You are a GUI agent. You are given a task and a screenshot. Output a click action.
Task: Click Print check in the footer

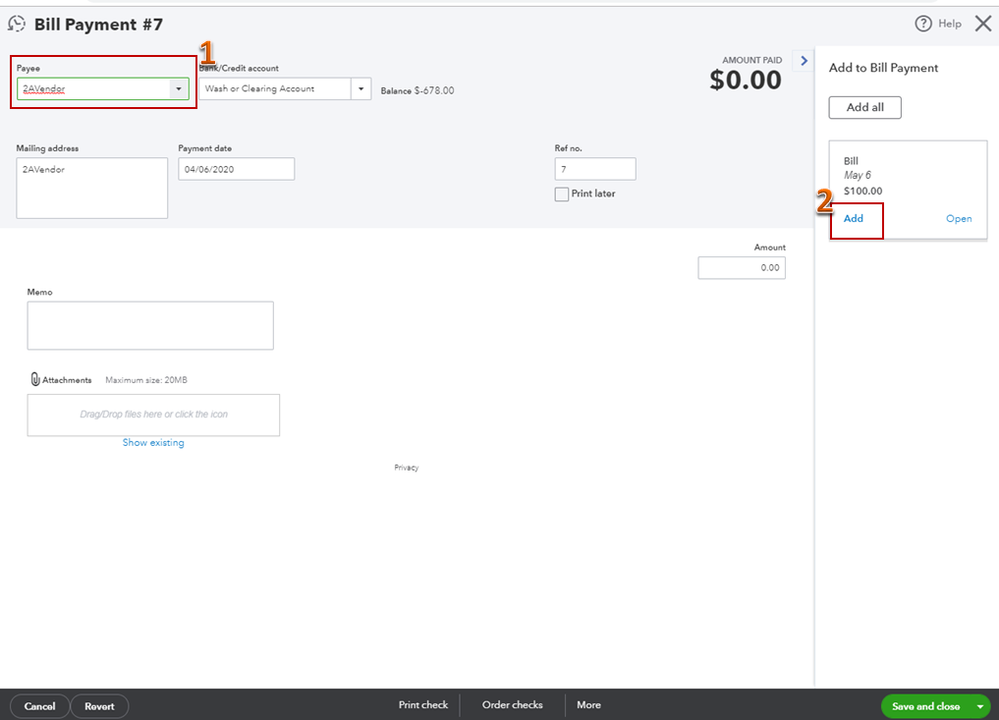[423, 705]
